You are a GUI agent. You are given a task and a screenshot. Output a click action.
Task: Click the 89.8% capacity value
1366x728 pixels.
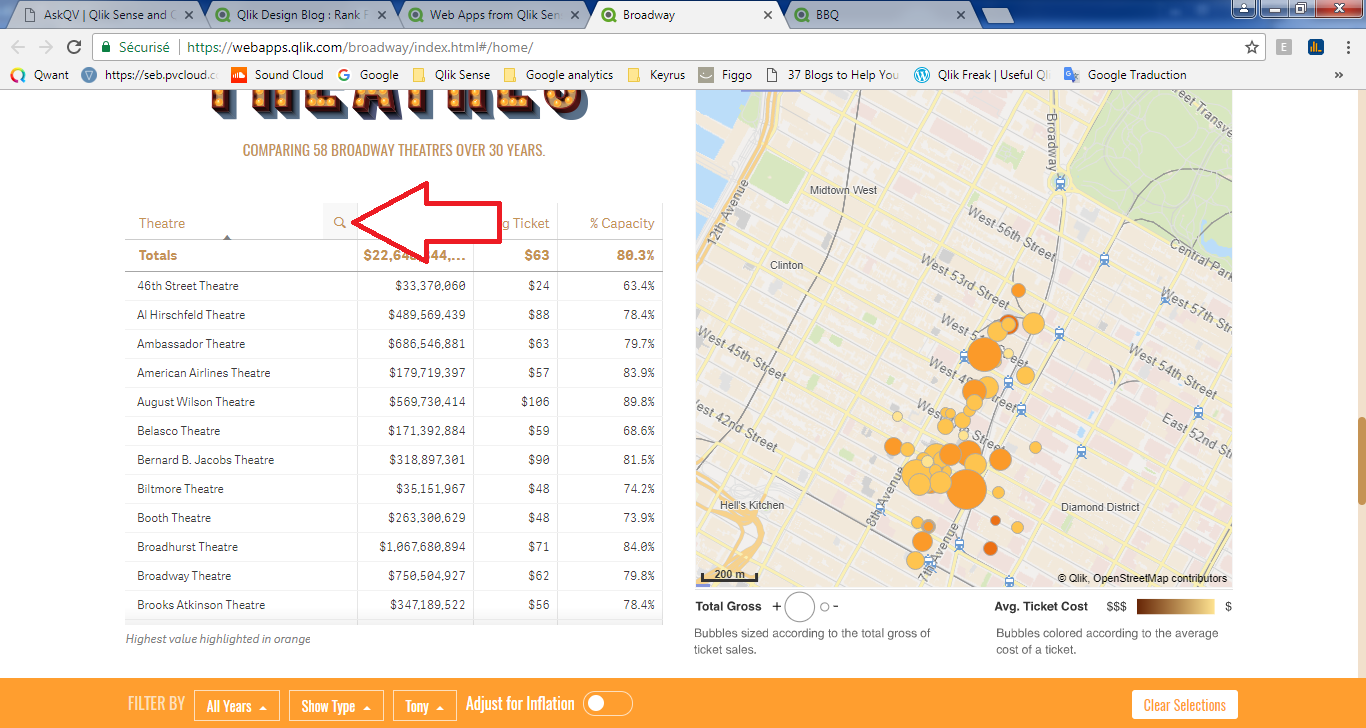click(638, 402)
